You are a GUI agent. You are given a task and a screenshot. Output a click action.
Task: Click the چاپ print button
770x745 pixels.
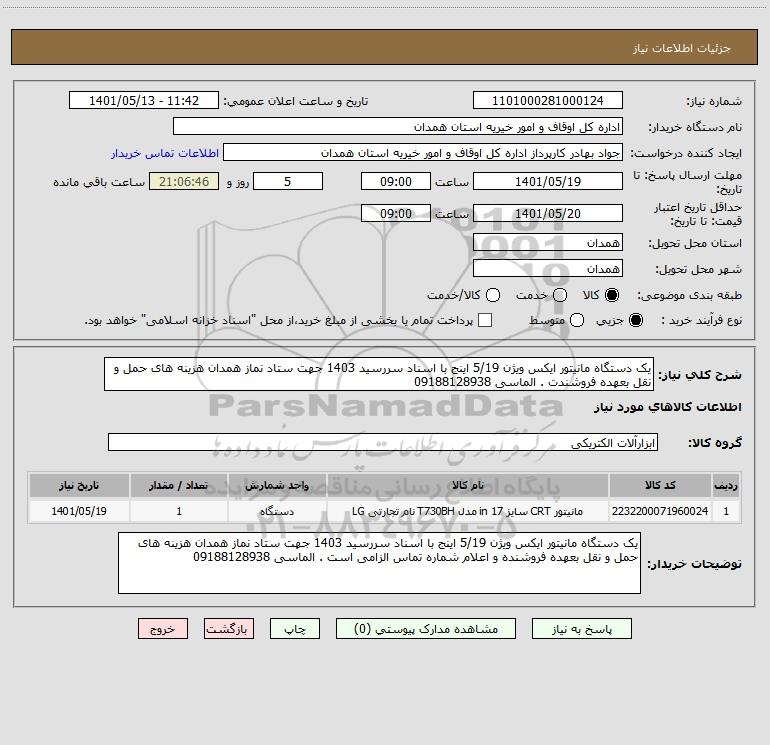click(295, 629)
